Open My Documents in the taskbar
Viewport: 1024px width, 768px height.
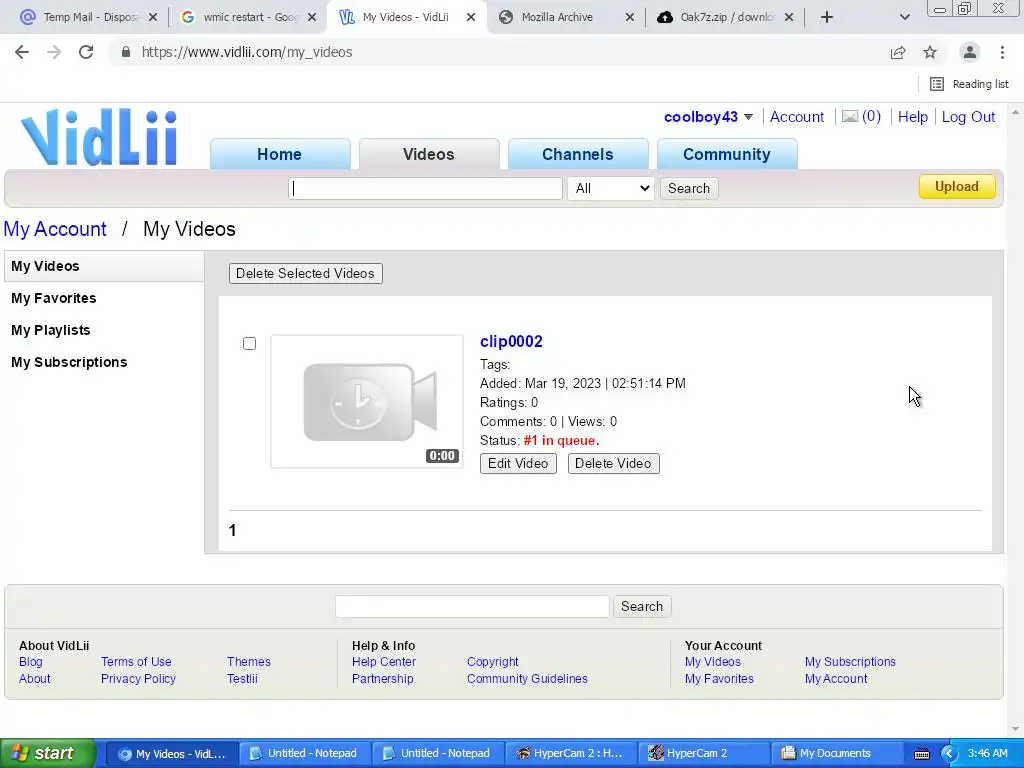(x=836, y=754)
